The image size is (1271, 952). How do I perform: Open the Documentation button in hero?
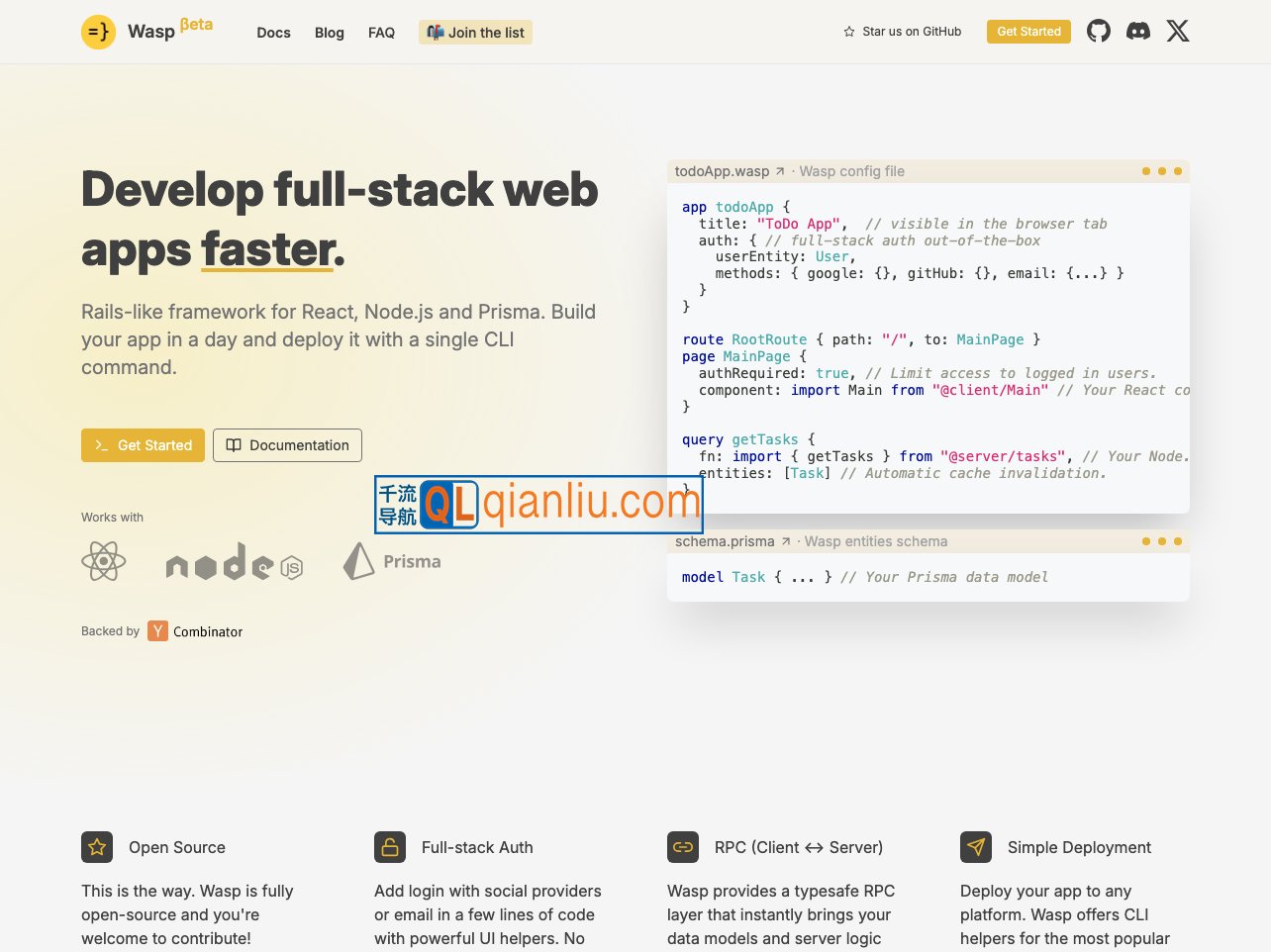(x=287, y=445)
